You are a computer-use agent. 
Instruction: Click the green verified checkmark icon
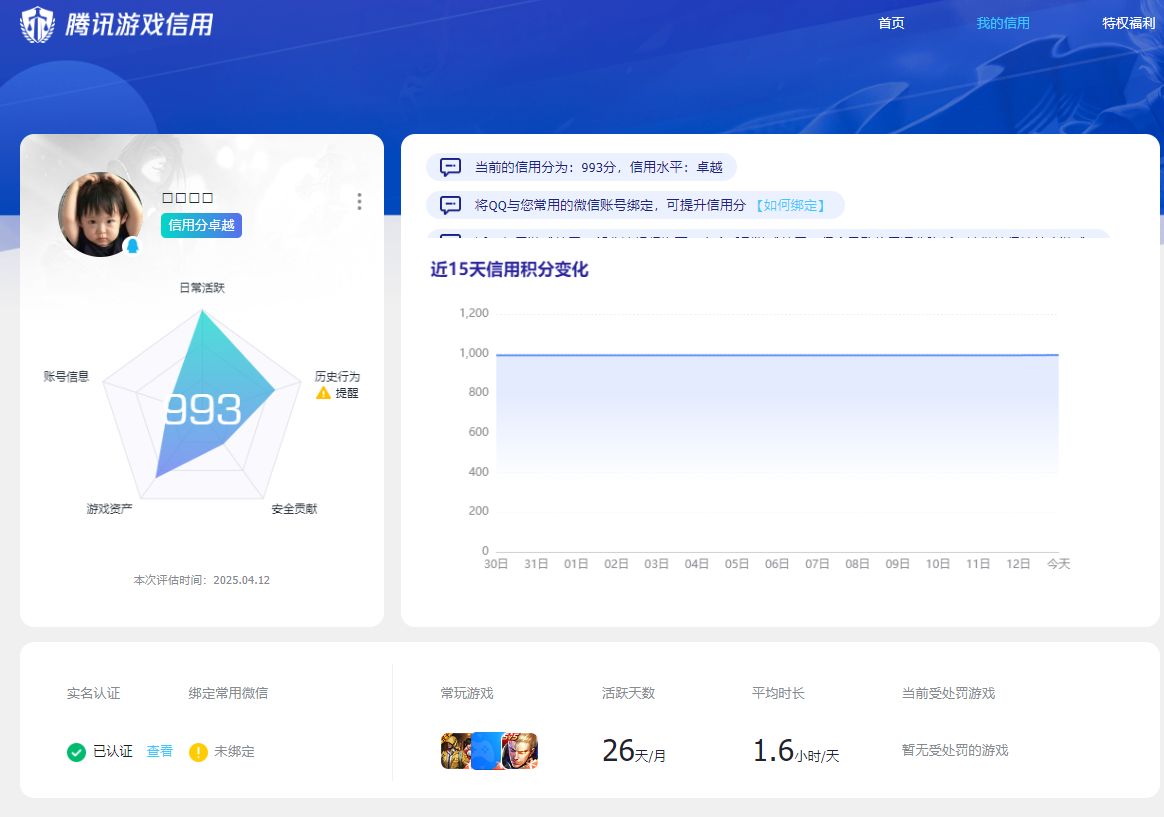[x=76, y=752]
